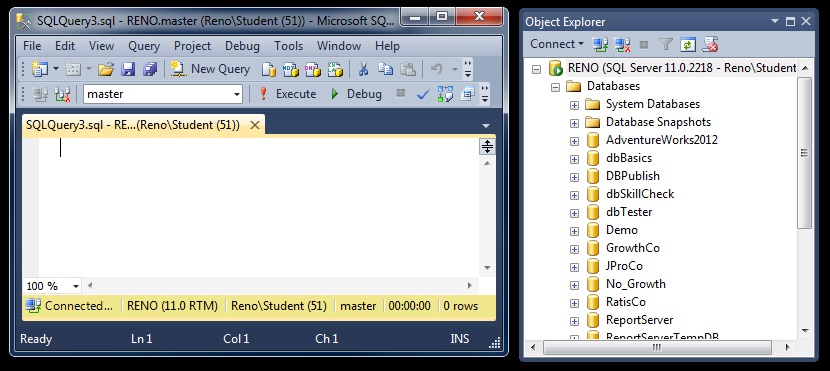Open the Edit menu
This screenshot has height=371, width=830.
coord(65,46)
